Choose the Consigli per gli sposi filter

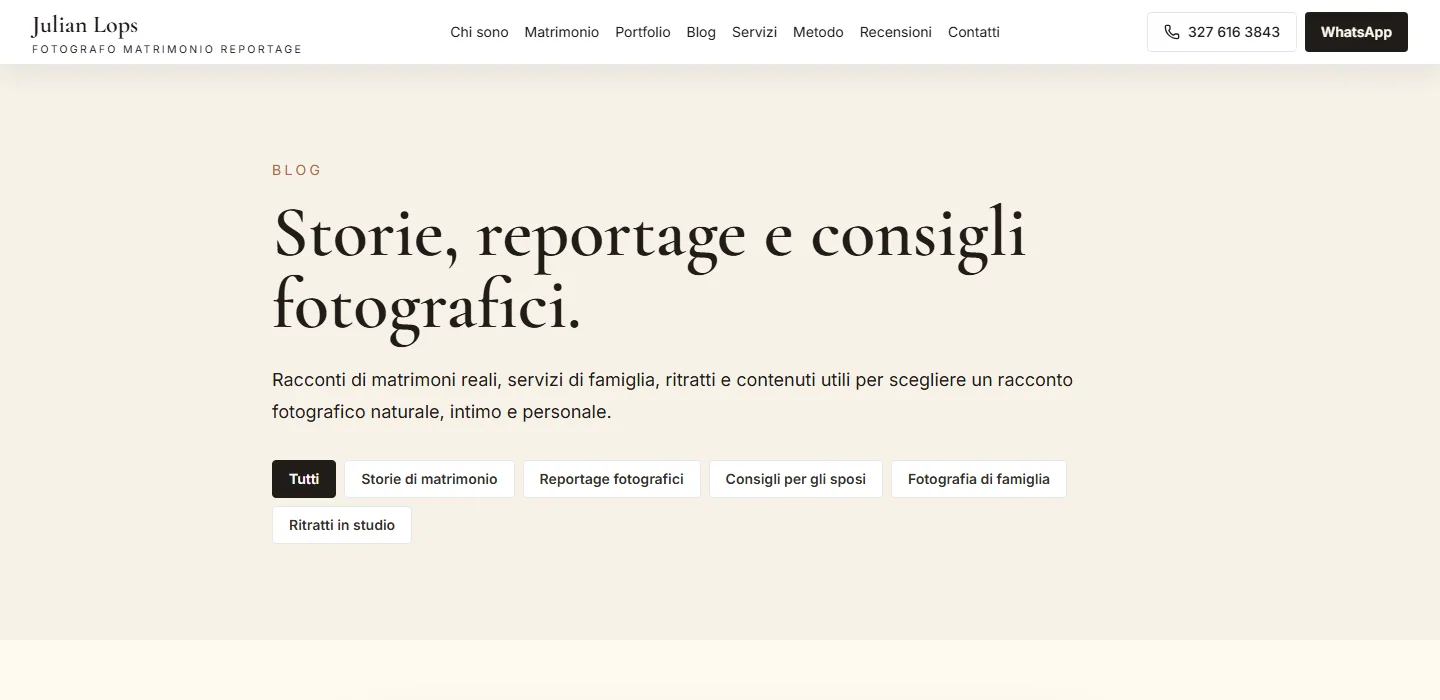coord(796,479)
